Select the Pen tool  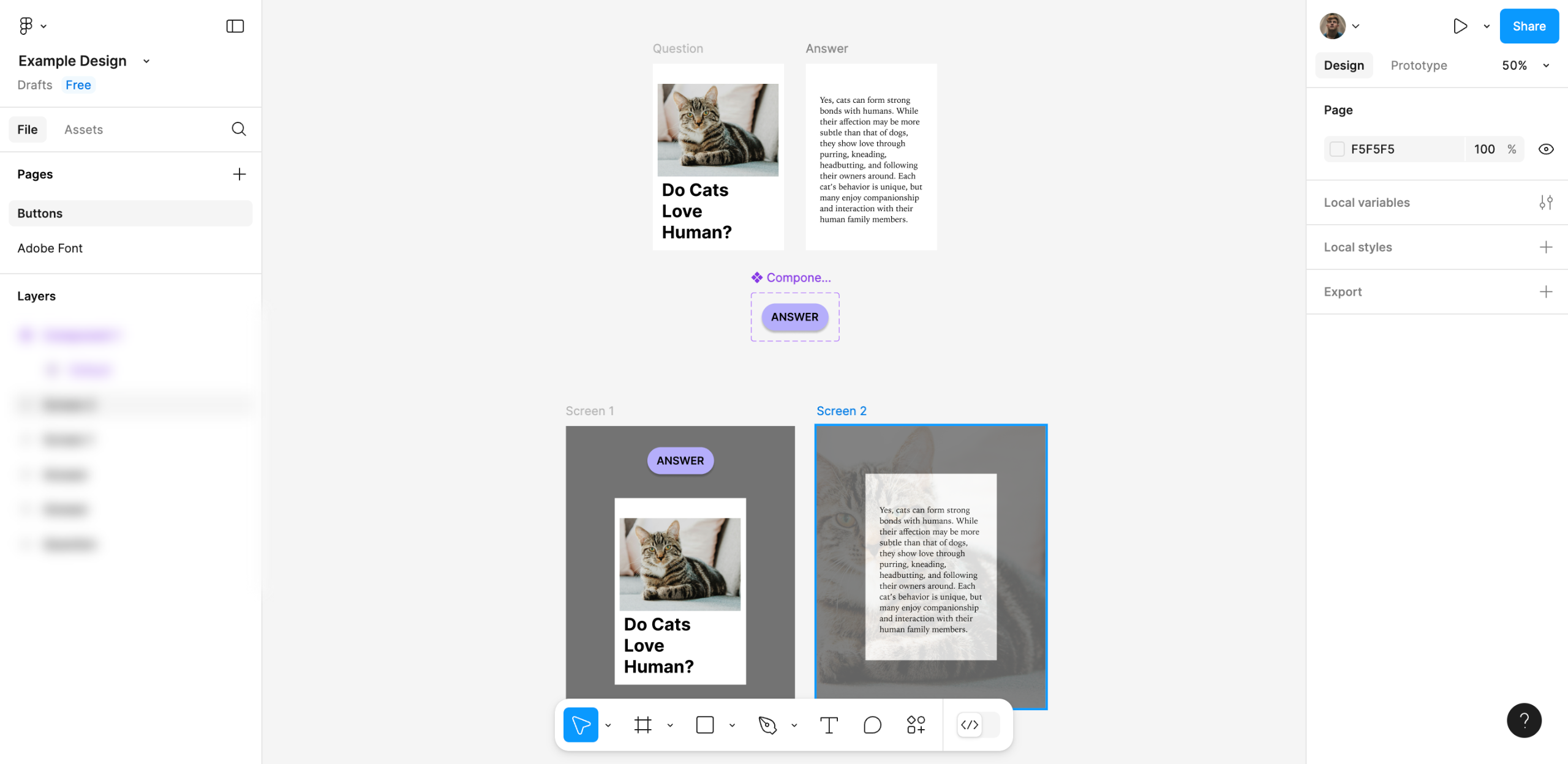coord(767,725)
